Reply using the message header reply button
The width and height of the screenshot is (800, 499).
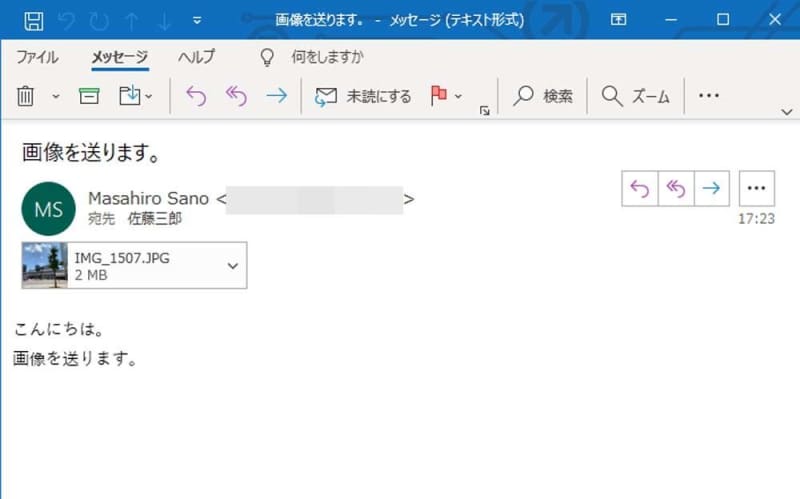point(640,188)
